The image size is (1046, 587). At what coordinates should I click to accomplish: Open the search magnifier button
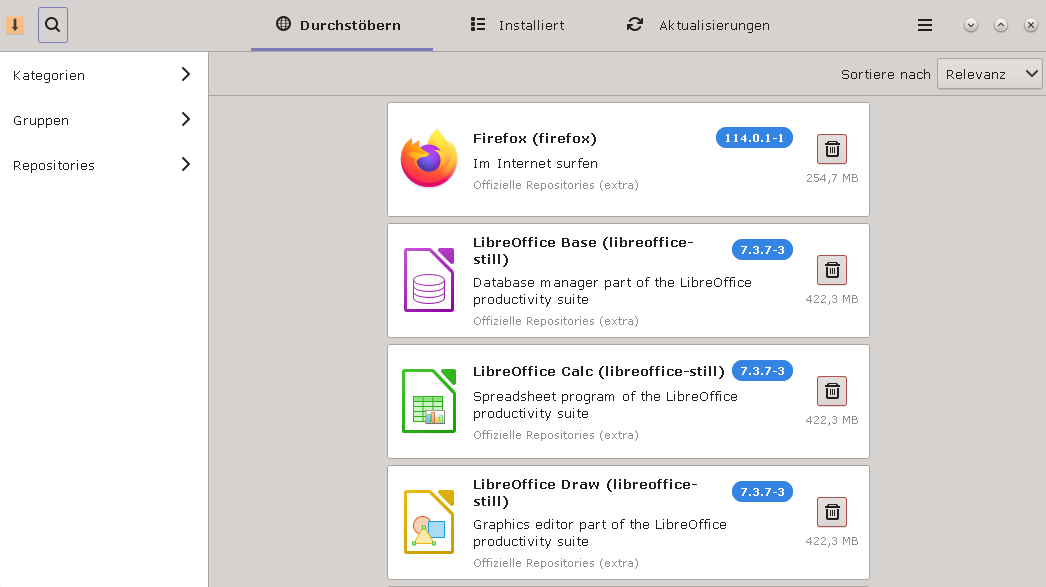(53, 25)
